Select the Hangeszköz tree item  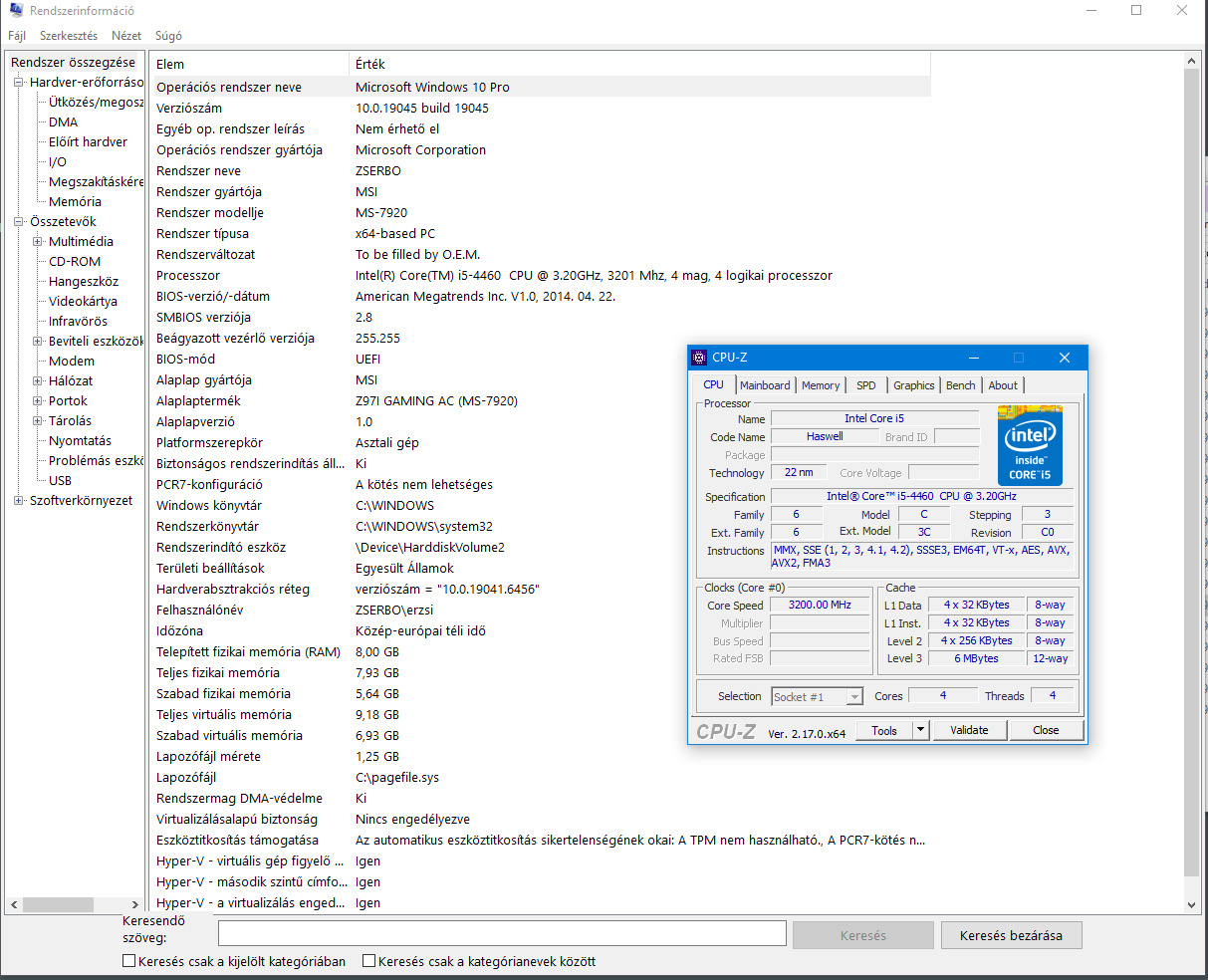click(x=84, y=282)
